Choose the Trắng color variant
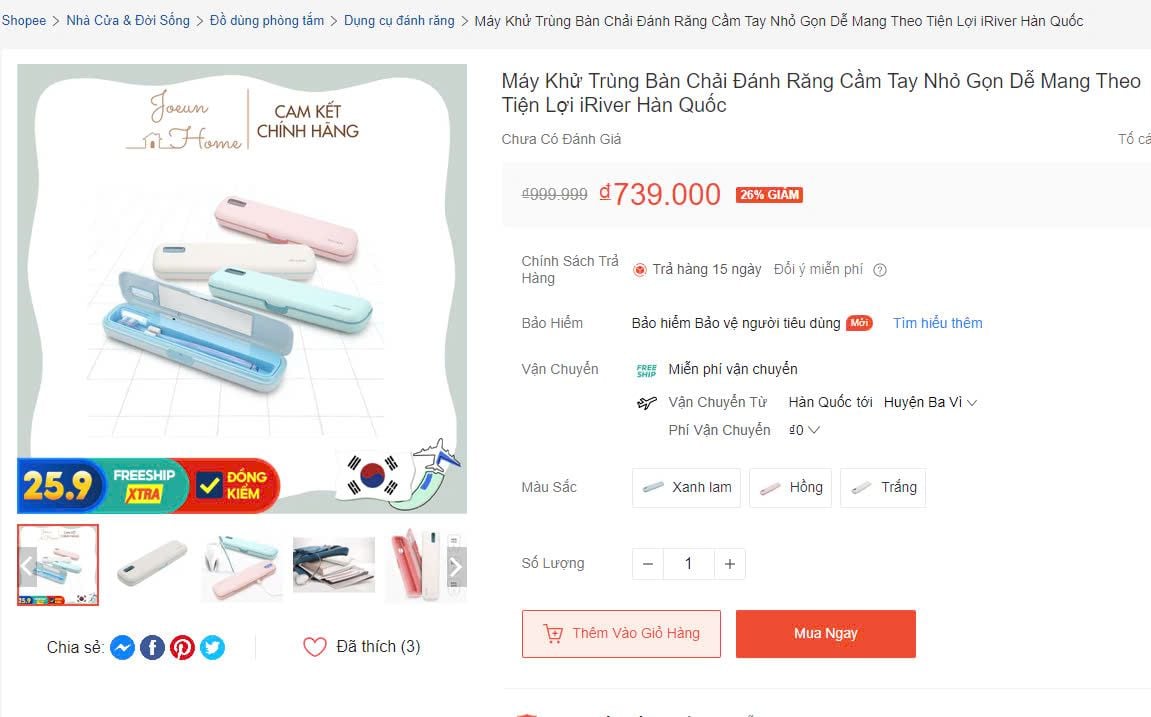Image resolution: width=1151 pixels, height=717 pixels. pos(883,488)
